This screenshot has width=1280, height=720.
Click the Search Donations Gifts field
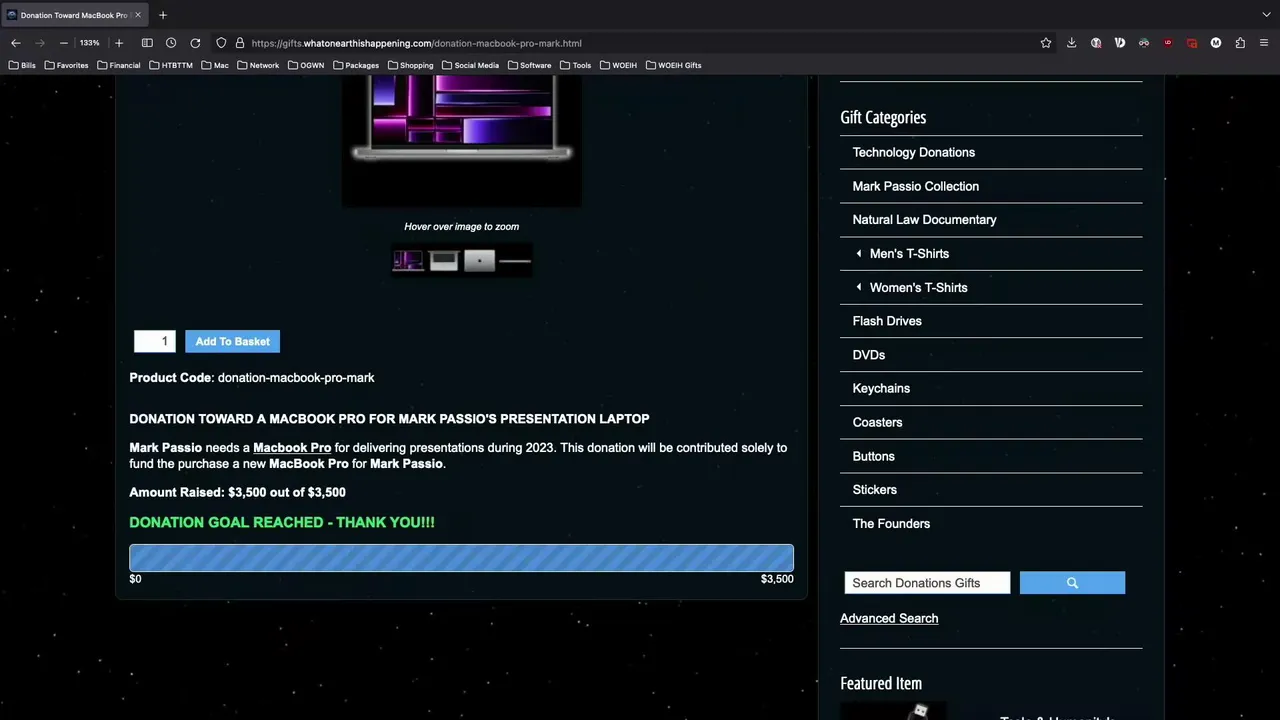click(927, 583)
